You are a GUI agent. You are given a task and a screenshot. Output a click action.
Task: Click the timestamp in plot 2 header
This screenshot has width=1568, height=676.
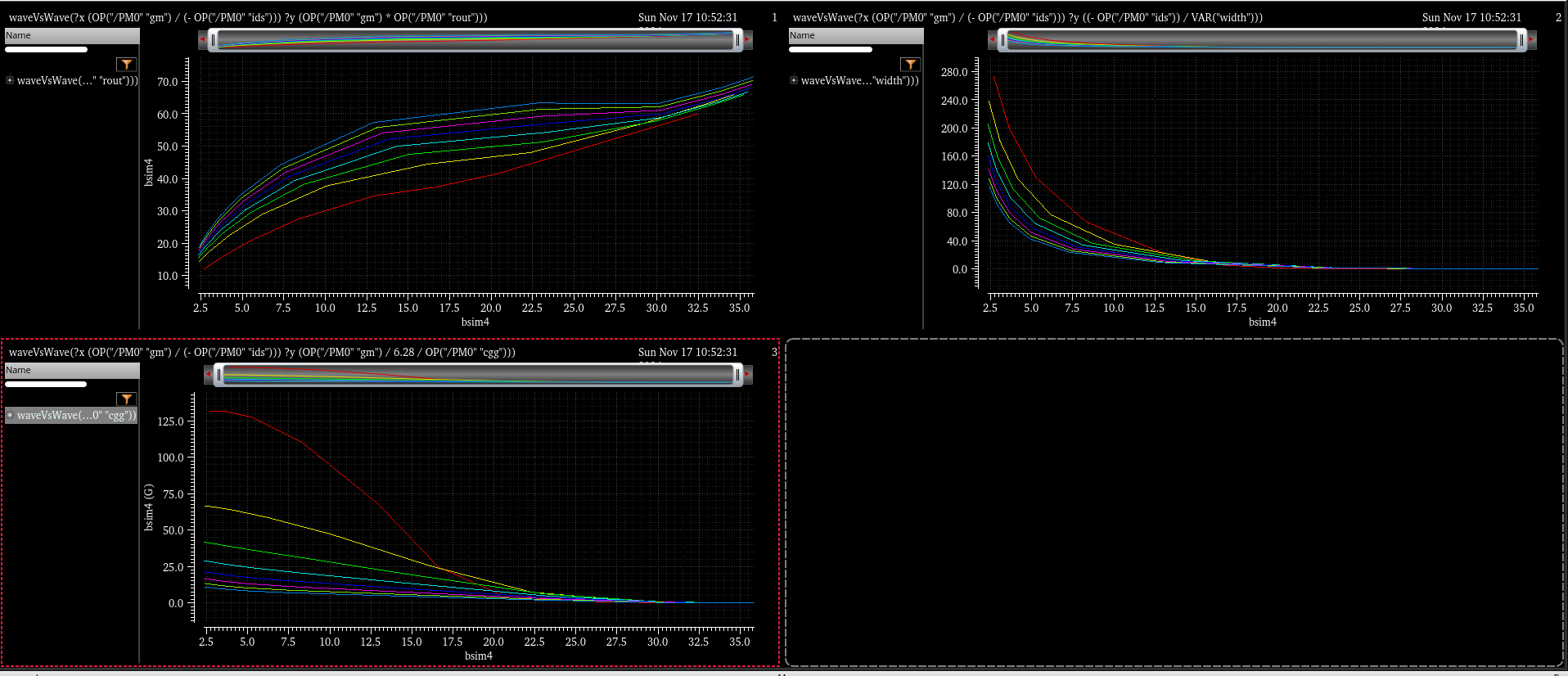(x=1471, y=17)
